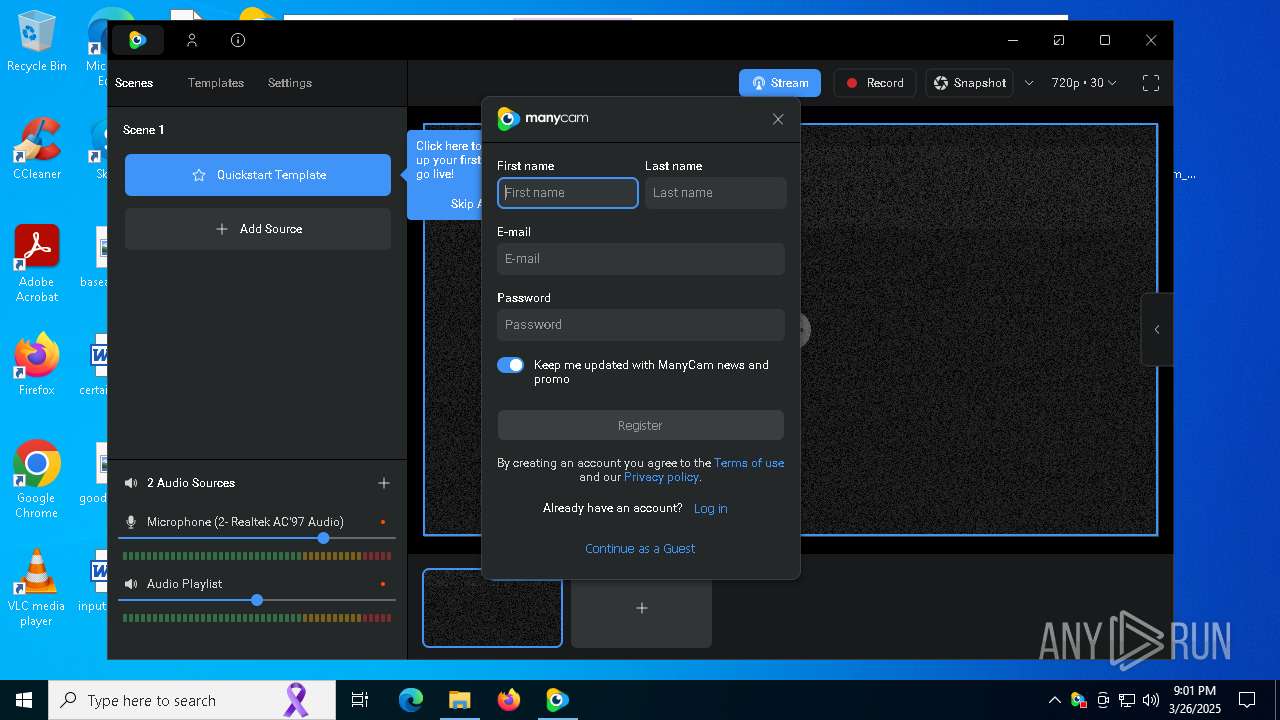The image size is (1280, 720).
Task: Click the ManyCam home icon in title bar
Action: pyautogui.click(x=138, y=40)
